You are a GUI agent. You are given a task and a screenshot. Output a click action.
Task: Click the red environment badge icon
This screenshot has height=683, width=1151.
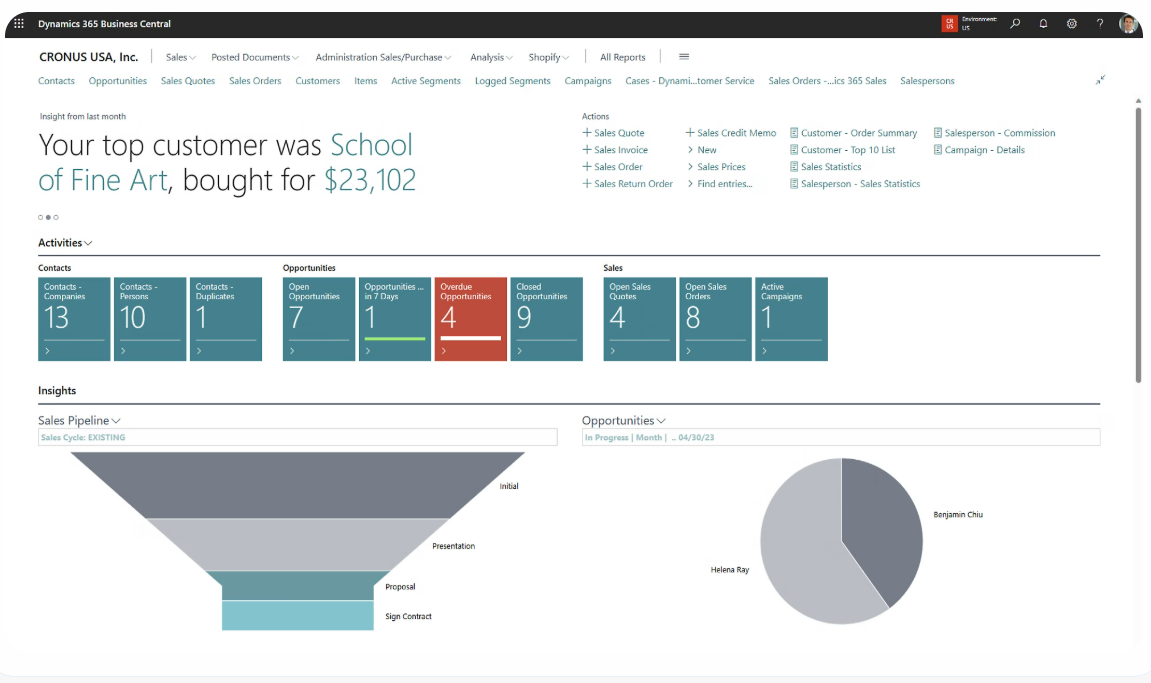click(949, 24)
